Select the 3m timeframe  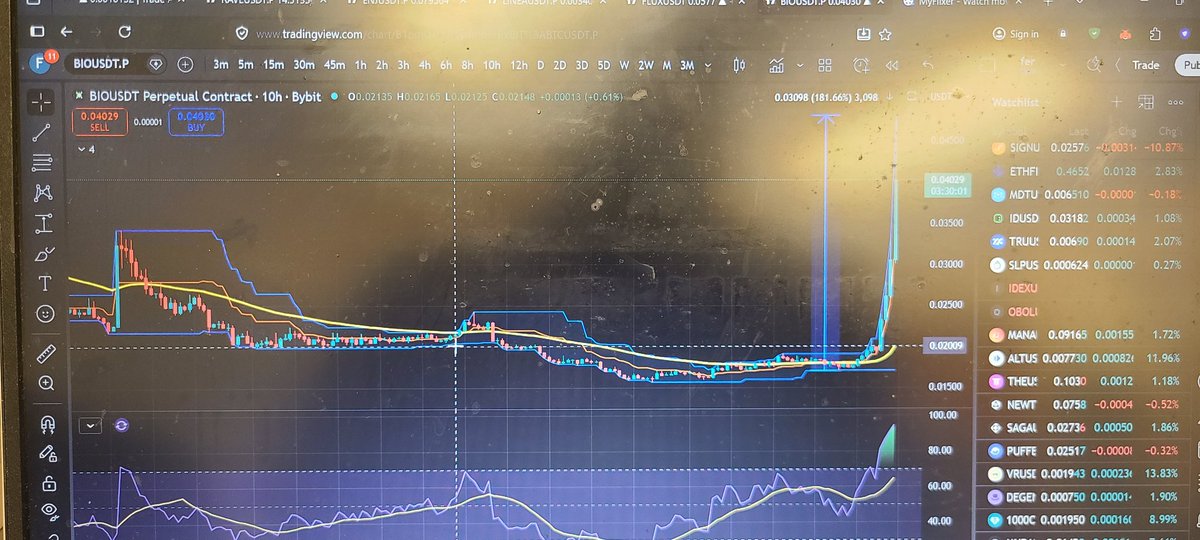(221, 65)
